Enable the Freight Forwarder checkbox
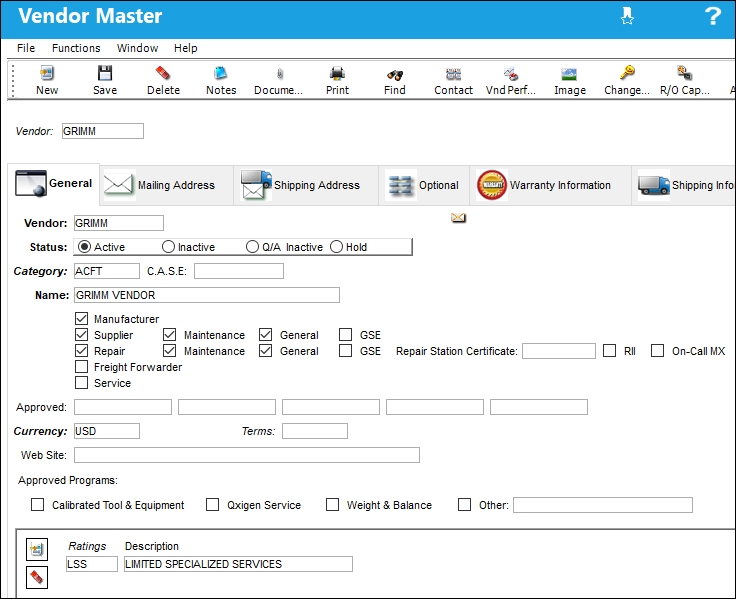Screen dimensions: 736x599 point(82,367)
